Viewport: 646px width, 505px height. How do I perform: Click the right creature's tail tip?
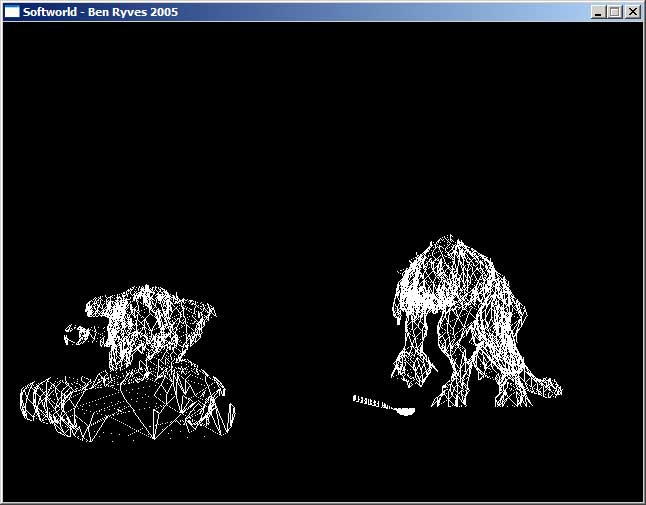point(553,388)
